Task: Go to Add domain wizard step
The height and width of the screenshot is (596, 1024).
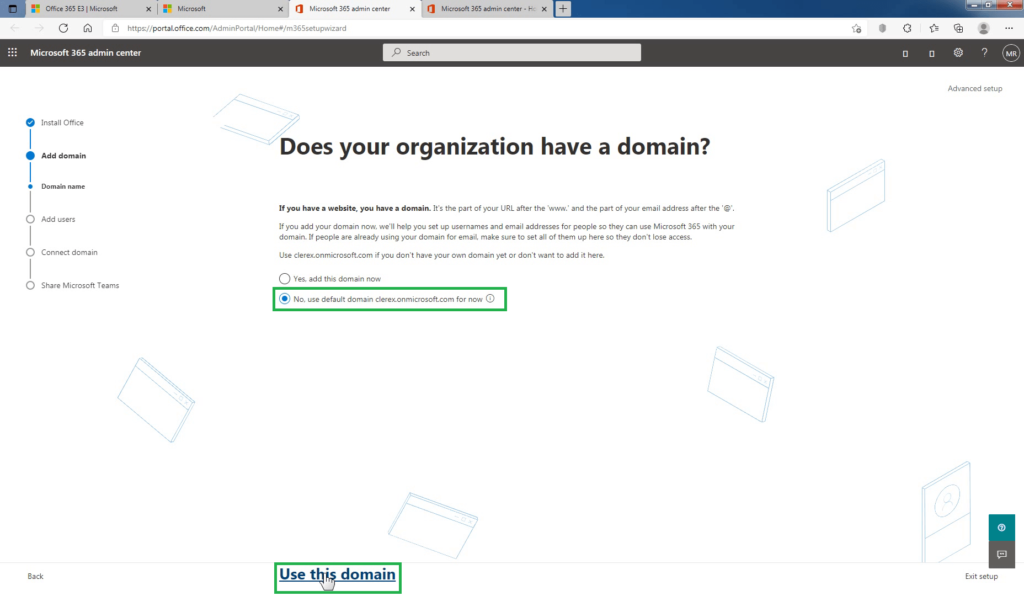Action: coord(63,156)
